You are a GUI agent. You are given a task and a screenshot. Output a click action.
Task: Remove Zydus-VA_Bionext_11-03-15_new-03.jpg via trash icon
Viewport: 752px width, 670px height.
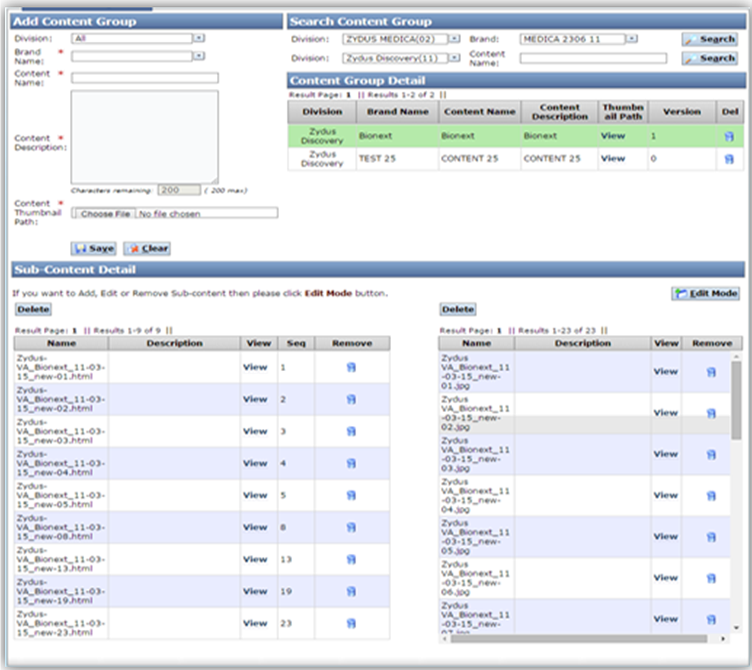[x=710, y=454]
